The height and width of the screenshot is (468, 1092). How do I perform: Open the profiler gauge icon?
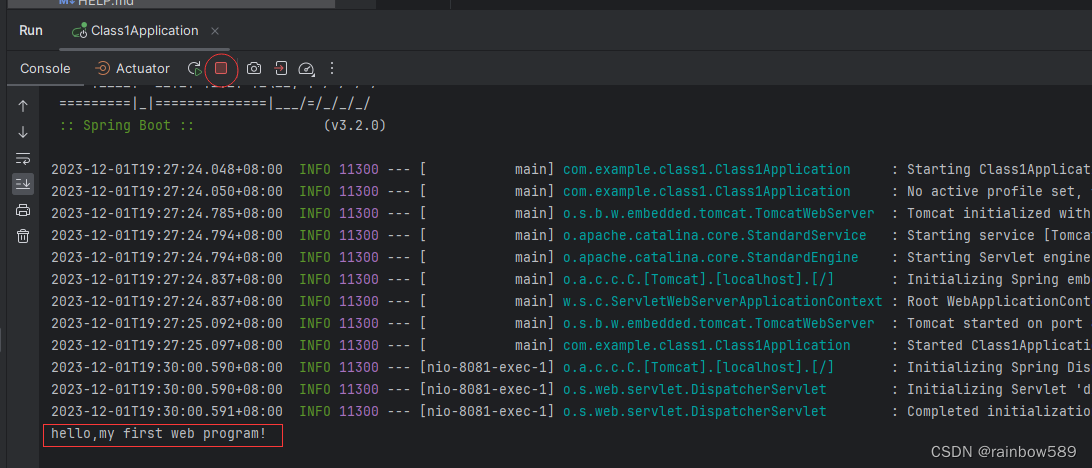point(306,68)
